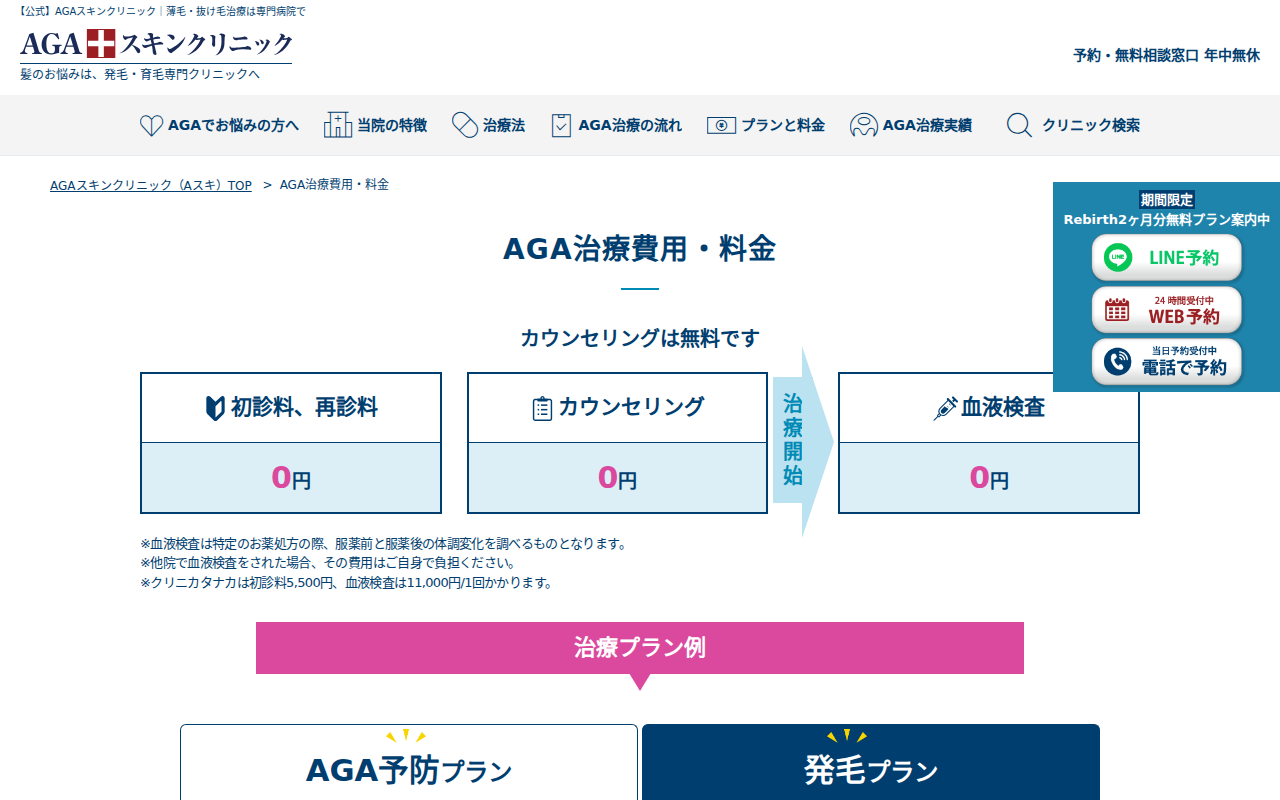Click the magnifier icon beside クリニック検索
Viewport: 1280px width, 800px height.
pos(1019,125)
